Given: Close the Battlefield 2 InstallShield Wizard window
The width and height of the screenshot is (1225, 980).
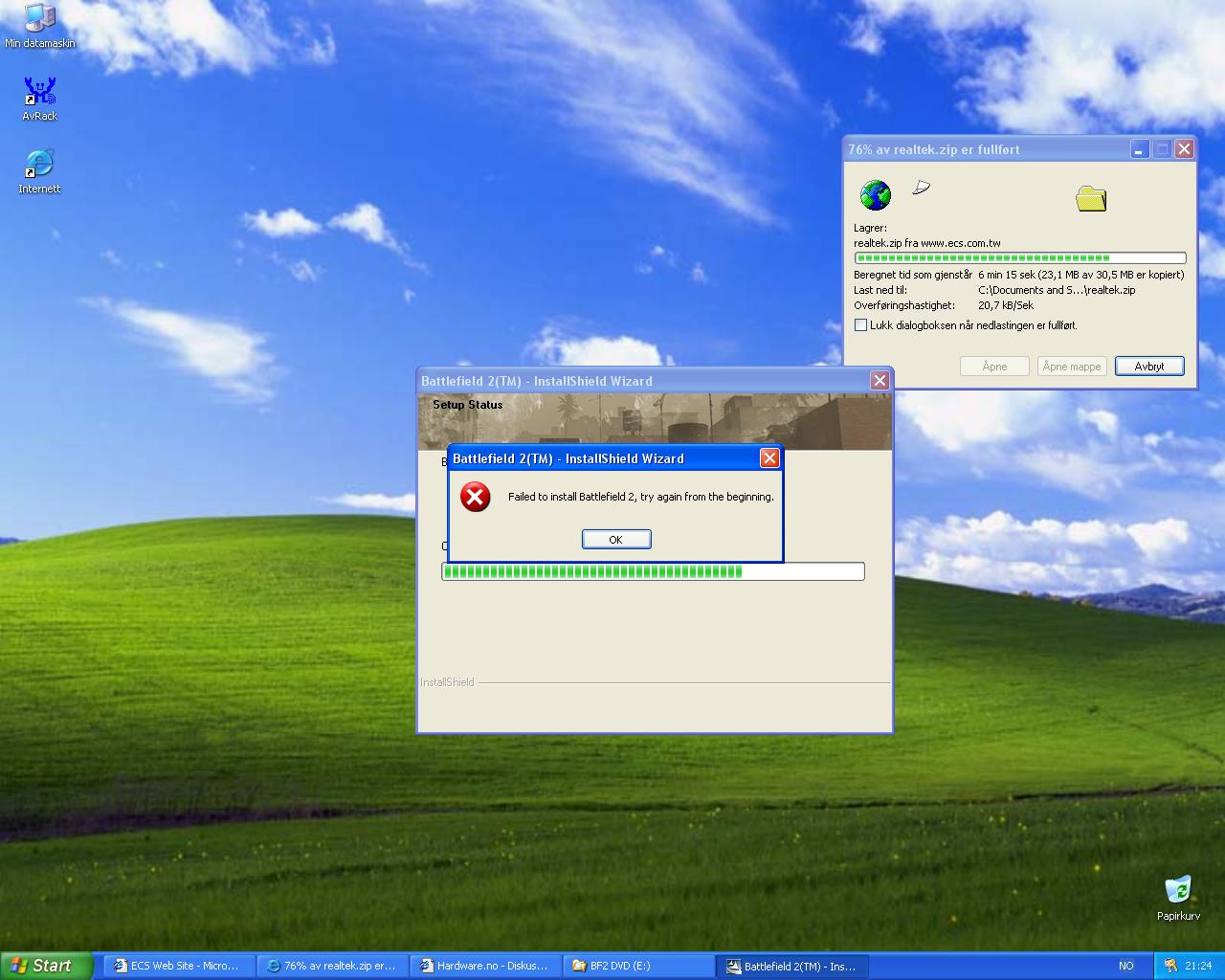Looking at the screenshot, I should [880, 381].
